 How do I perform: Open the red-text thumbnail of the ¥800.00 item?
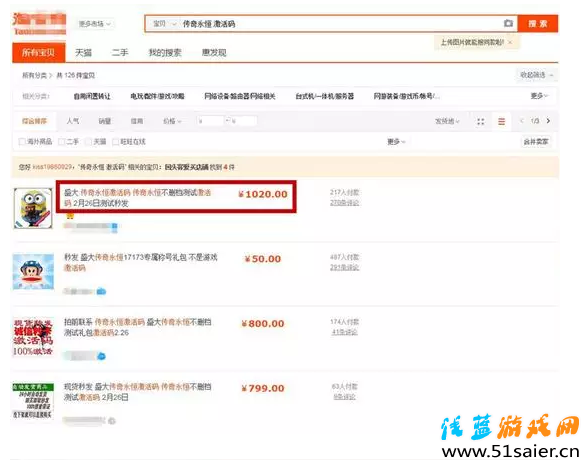tap(33, 337)
